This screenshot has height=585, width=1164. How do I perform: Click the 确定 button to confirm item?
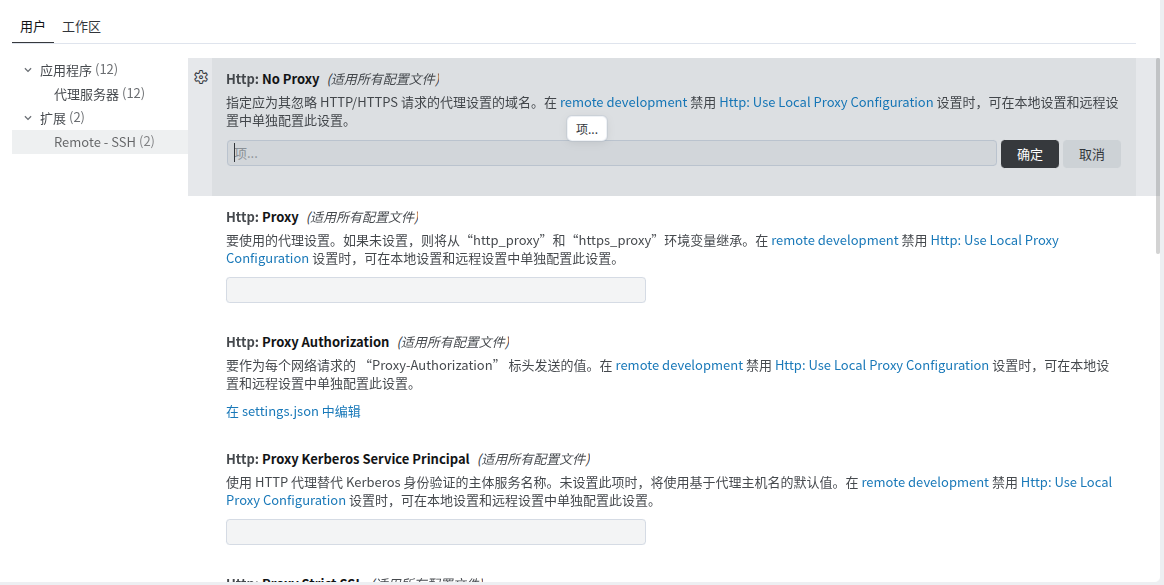point(1029,154)
